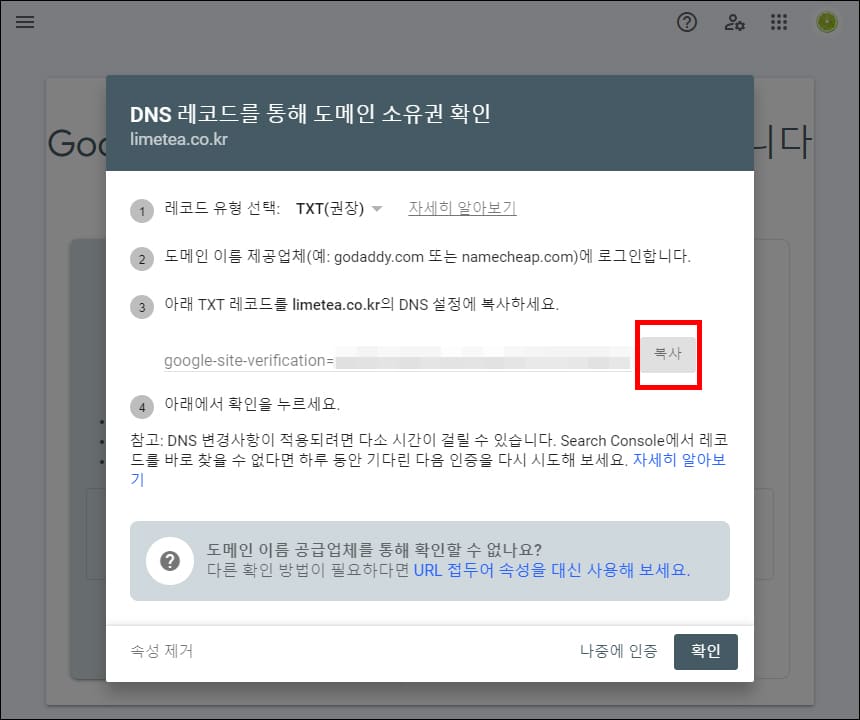Screen dimensions: 860x720
Task: Click the question mark icon in the blue banner
Action: coord(170,560)
